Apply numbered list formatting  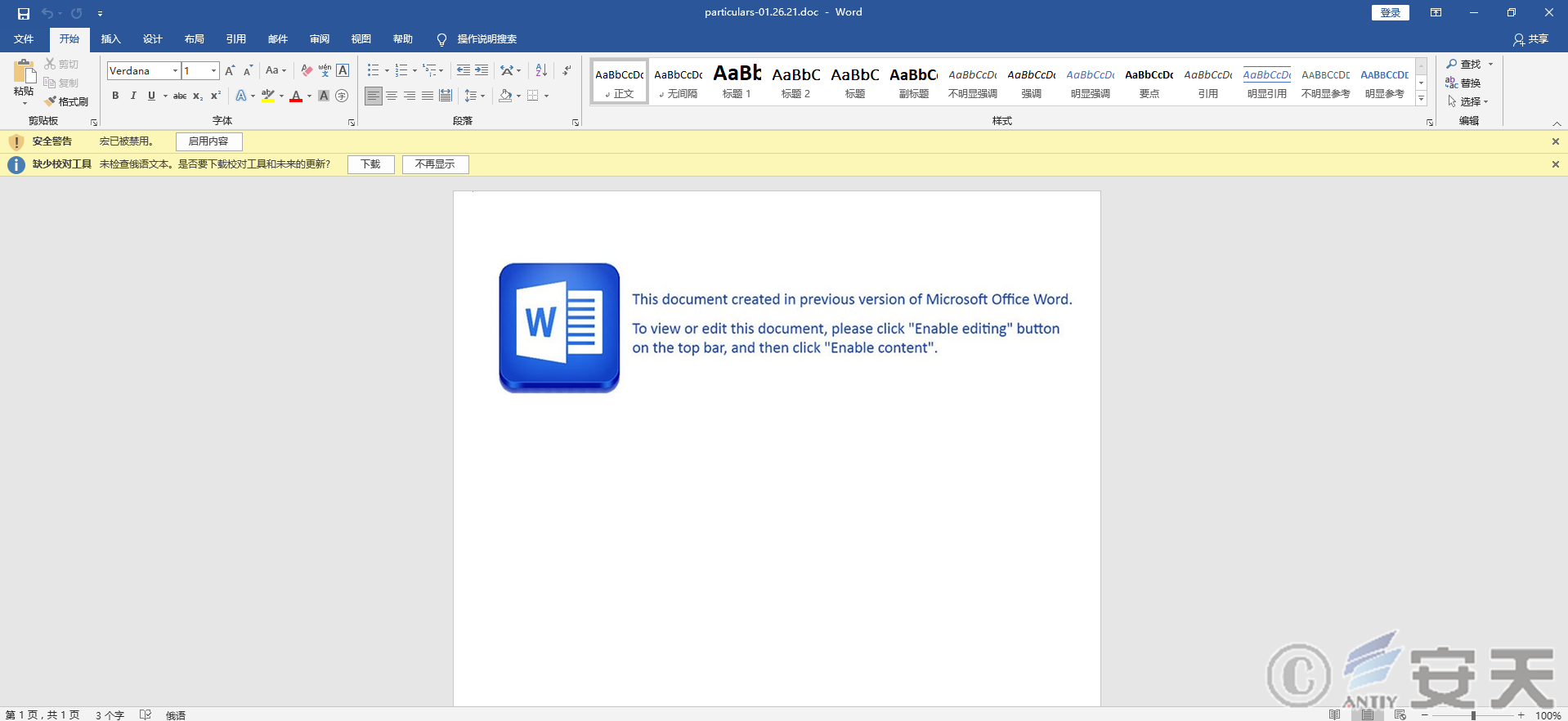pos(401,70)
